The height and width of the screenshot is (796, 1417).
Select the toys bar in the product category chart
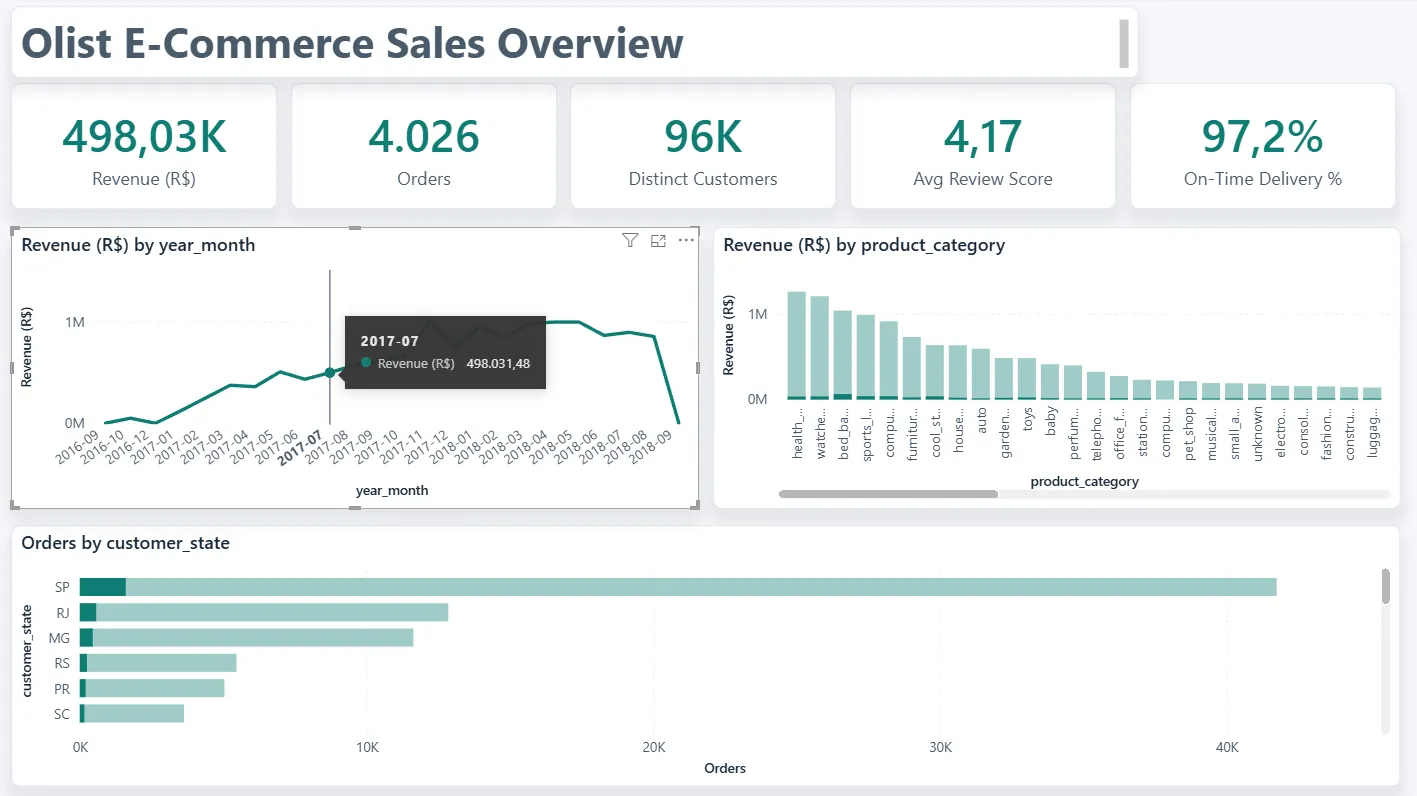pos(1027,379)
